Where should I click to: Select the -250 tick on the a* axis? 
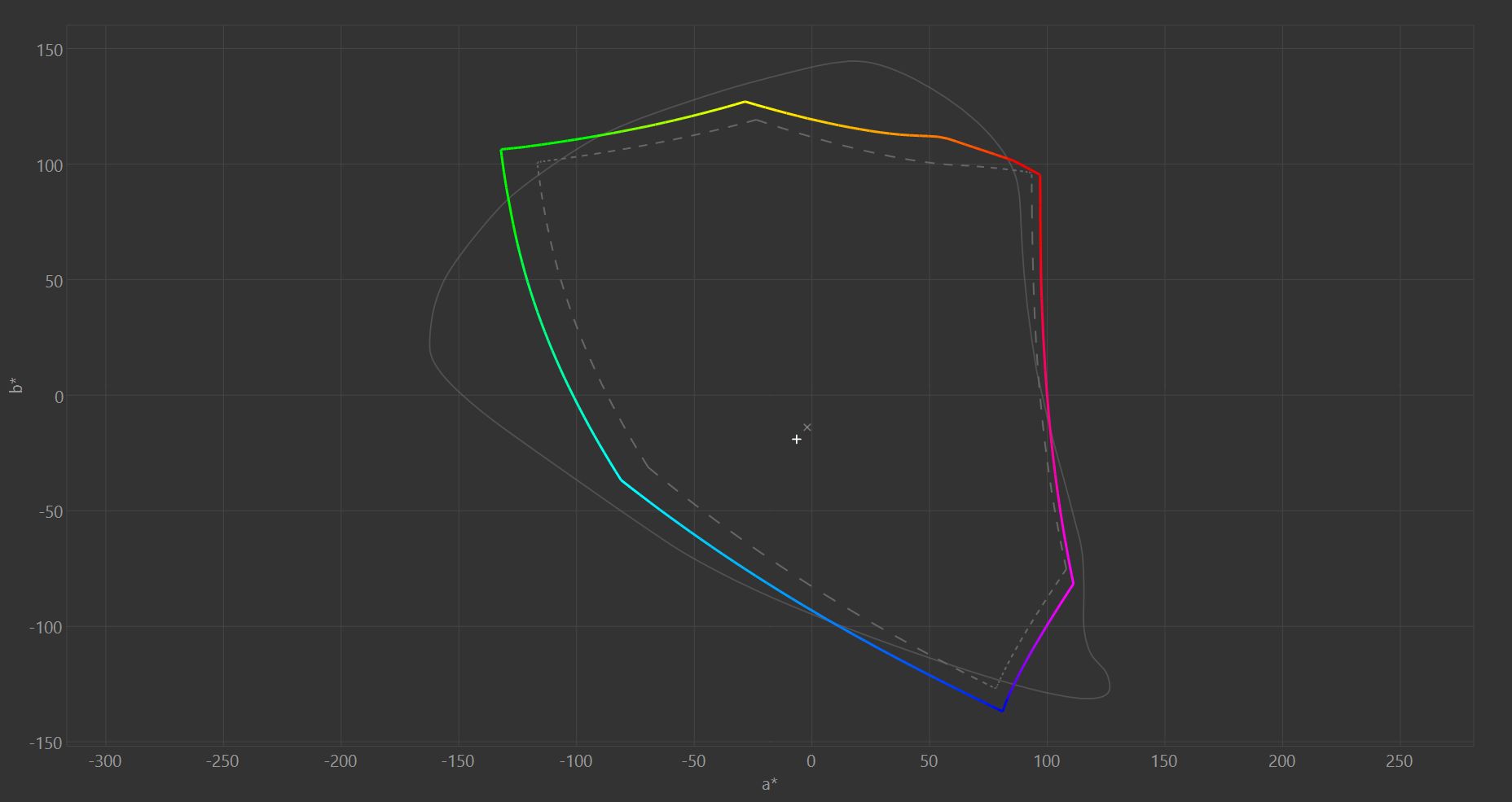tap(222, 761)
